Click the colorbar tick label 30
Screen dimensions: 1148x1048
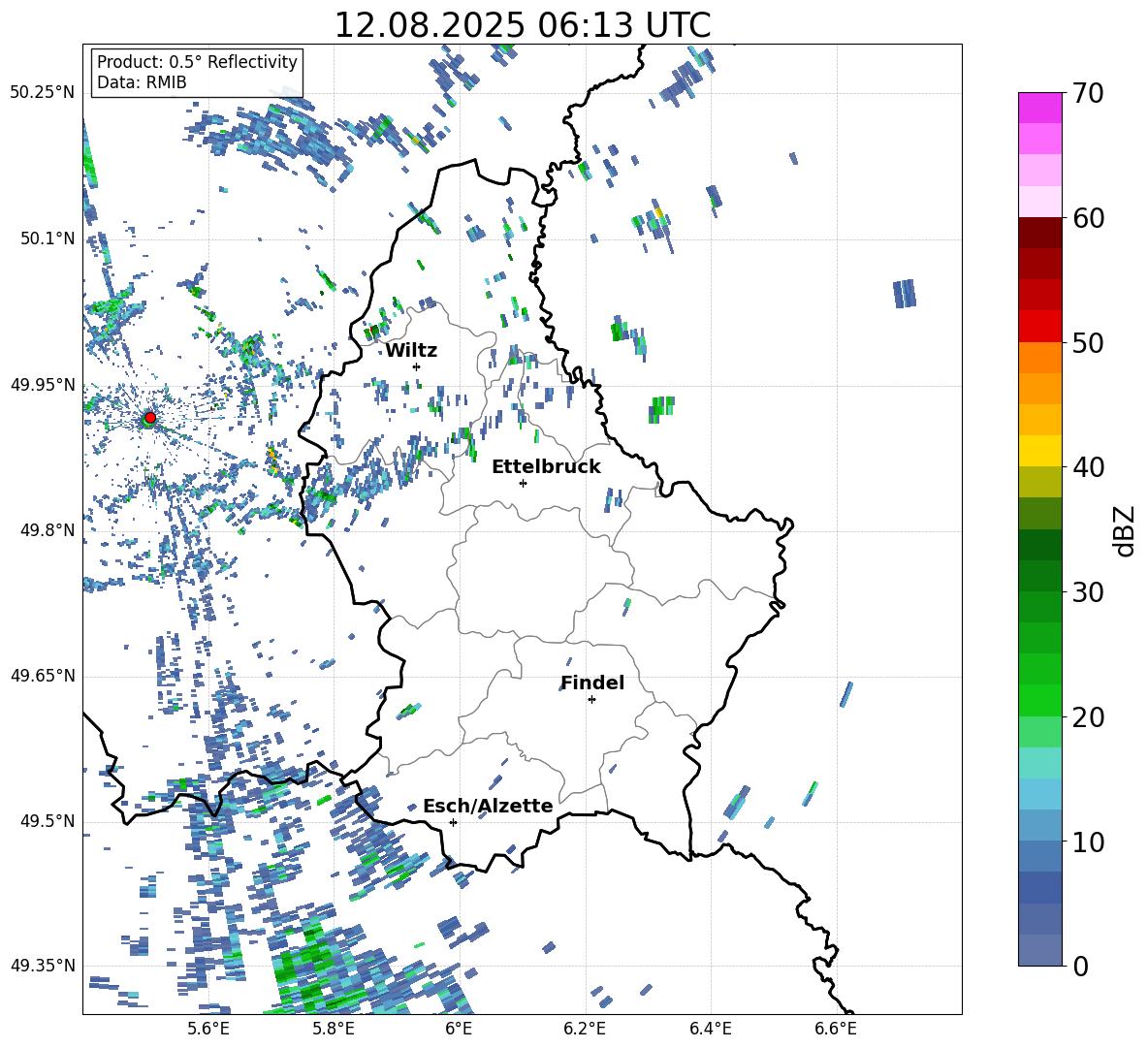1088,592
